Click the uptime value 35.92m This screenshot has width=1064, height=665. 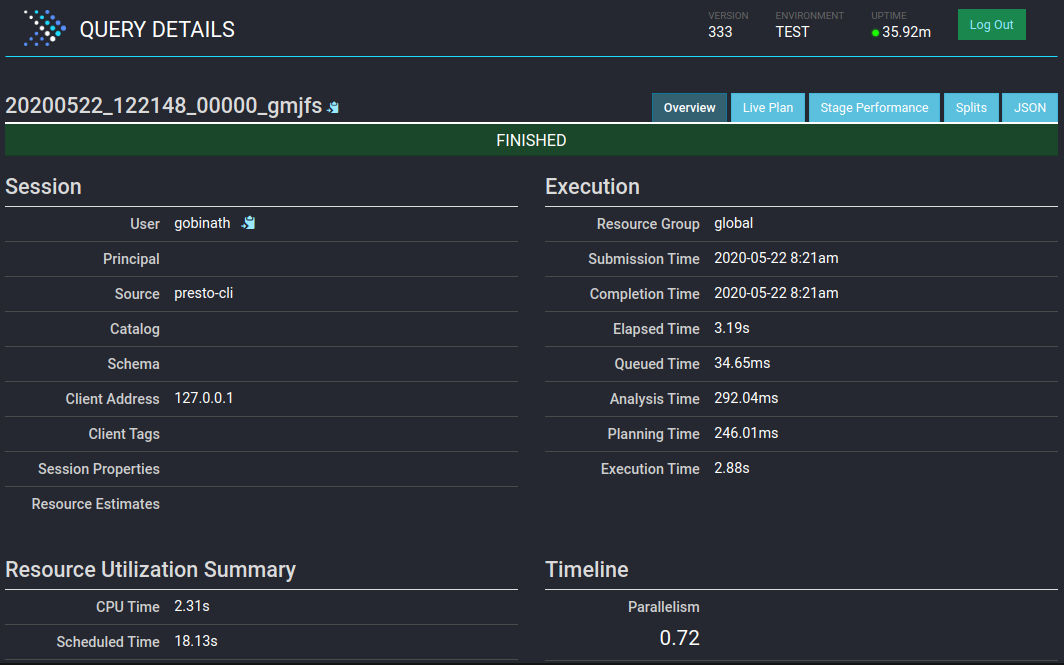pyautogui.click(x=907, y=32)
